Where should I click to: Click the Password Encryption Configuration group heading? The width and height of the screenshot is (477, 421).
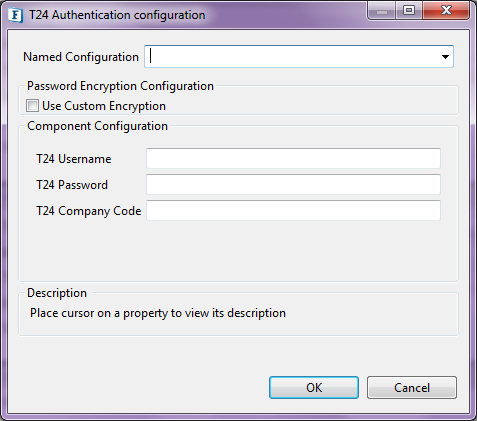point(120,86)
